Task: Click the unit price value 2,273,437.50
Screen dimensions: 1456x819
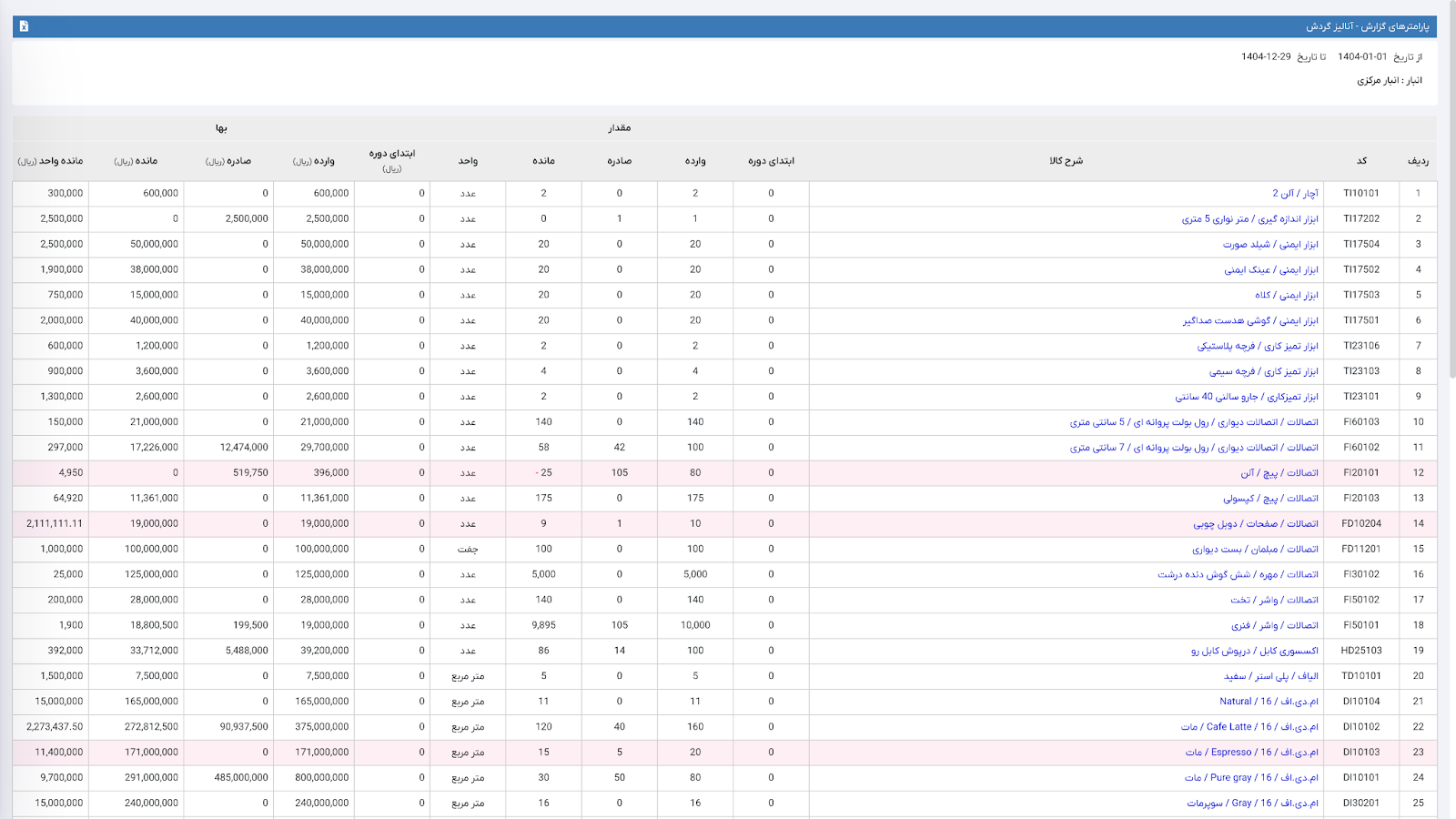Action: (x=55, y=727)
